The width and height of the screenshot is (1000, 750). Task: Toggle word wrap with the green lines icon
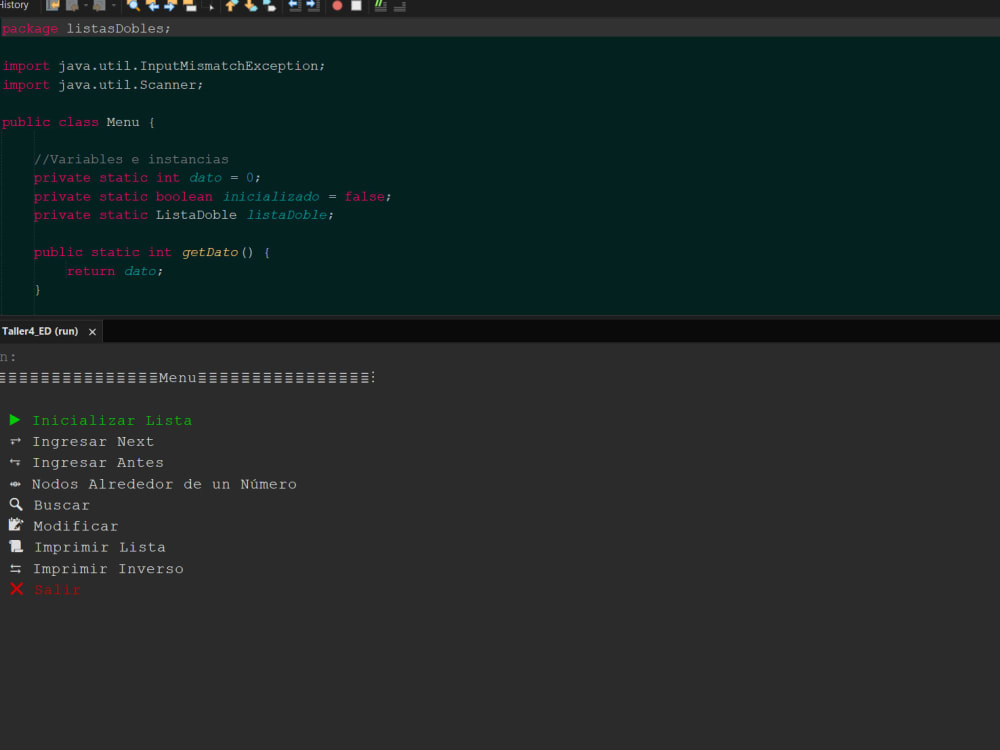click(x=378, y=6)
